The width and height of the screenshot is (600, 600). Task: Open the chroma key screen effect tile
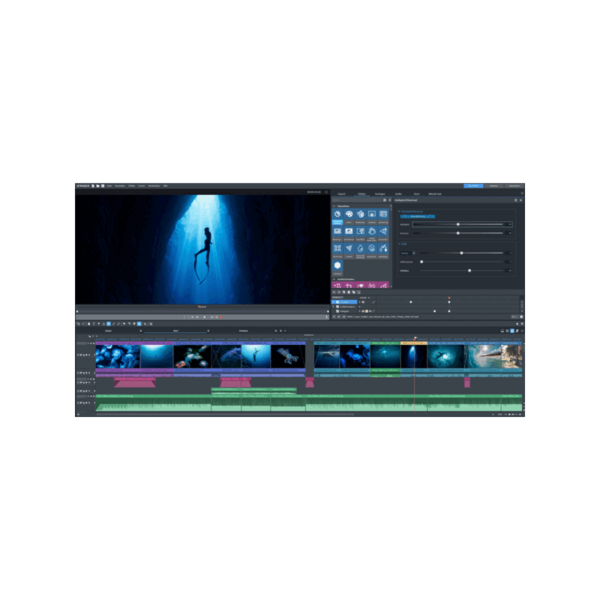372,217
